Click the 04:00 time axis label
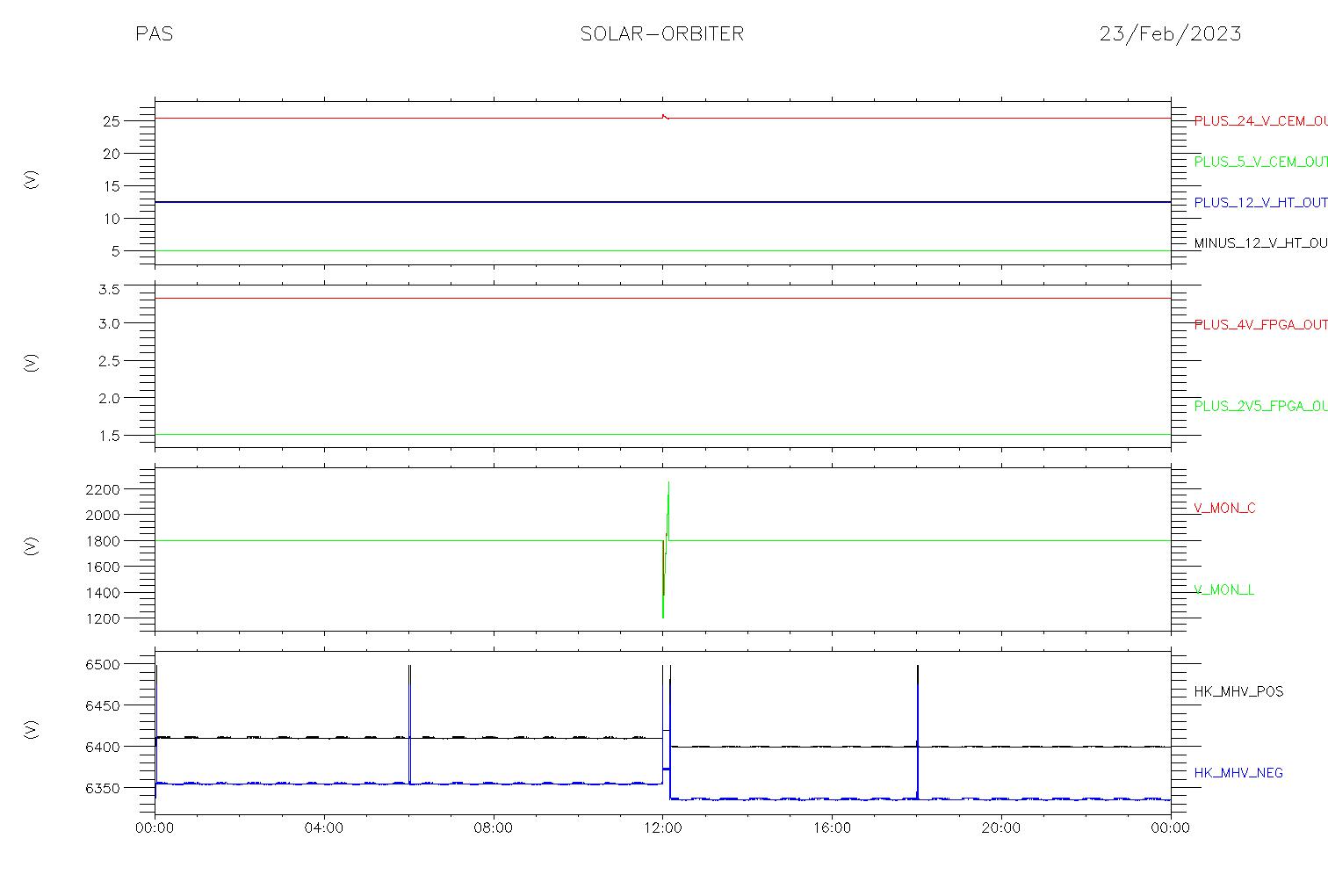 (x=324, y=827)
